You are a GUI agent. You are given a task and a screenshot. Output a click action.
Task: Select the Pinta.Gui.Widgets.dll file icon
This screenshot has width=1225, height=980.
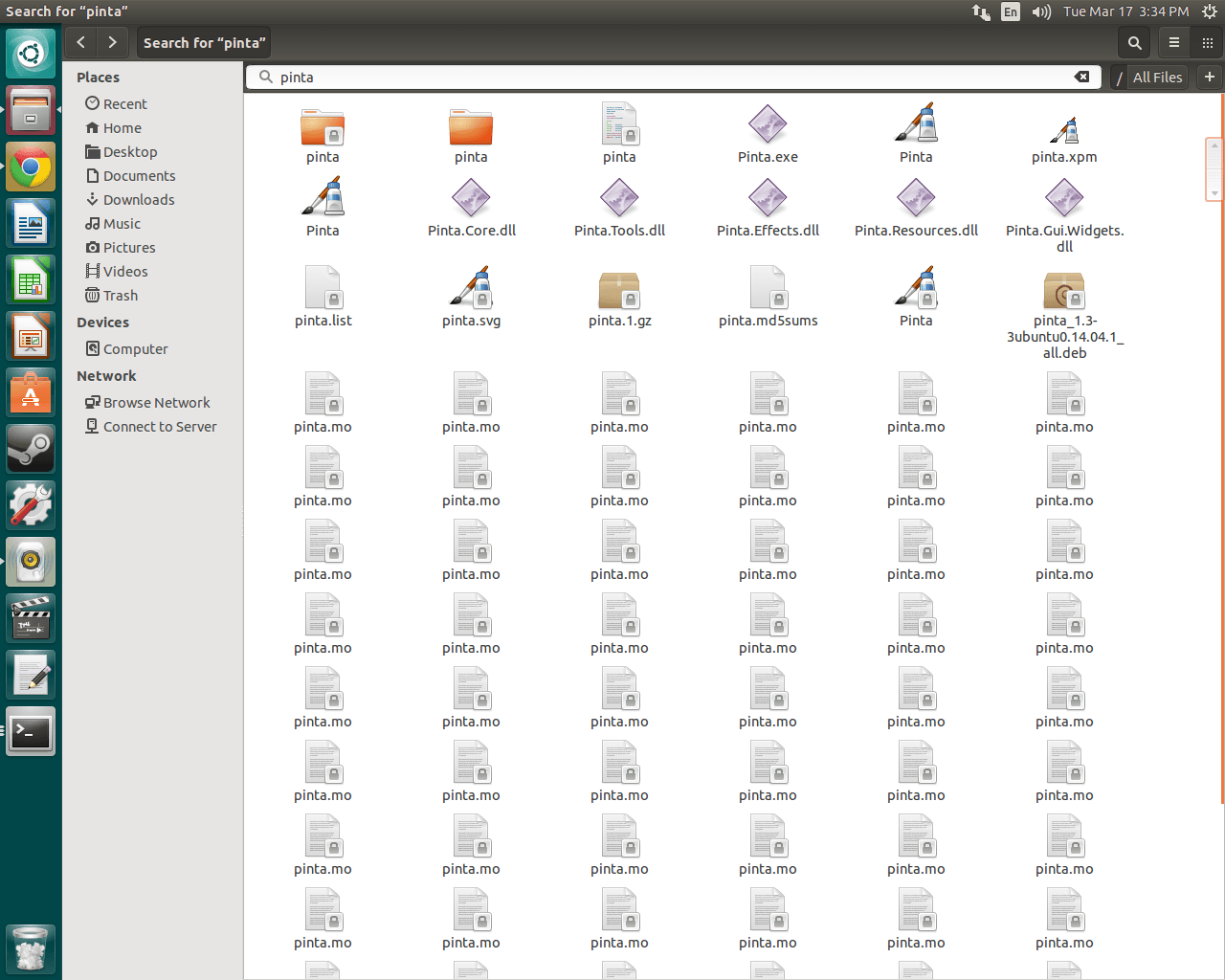(1064, 197)
